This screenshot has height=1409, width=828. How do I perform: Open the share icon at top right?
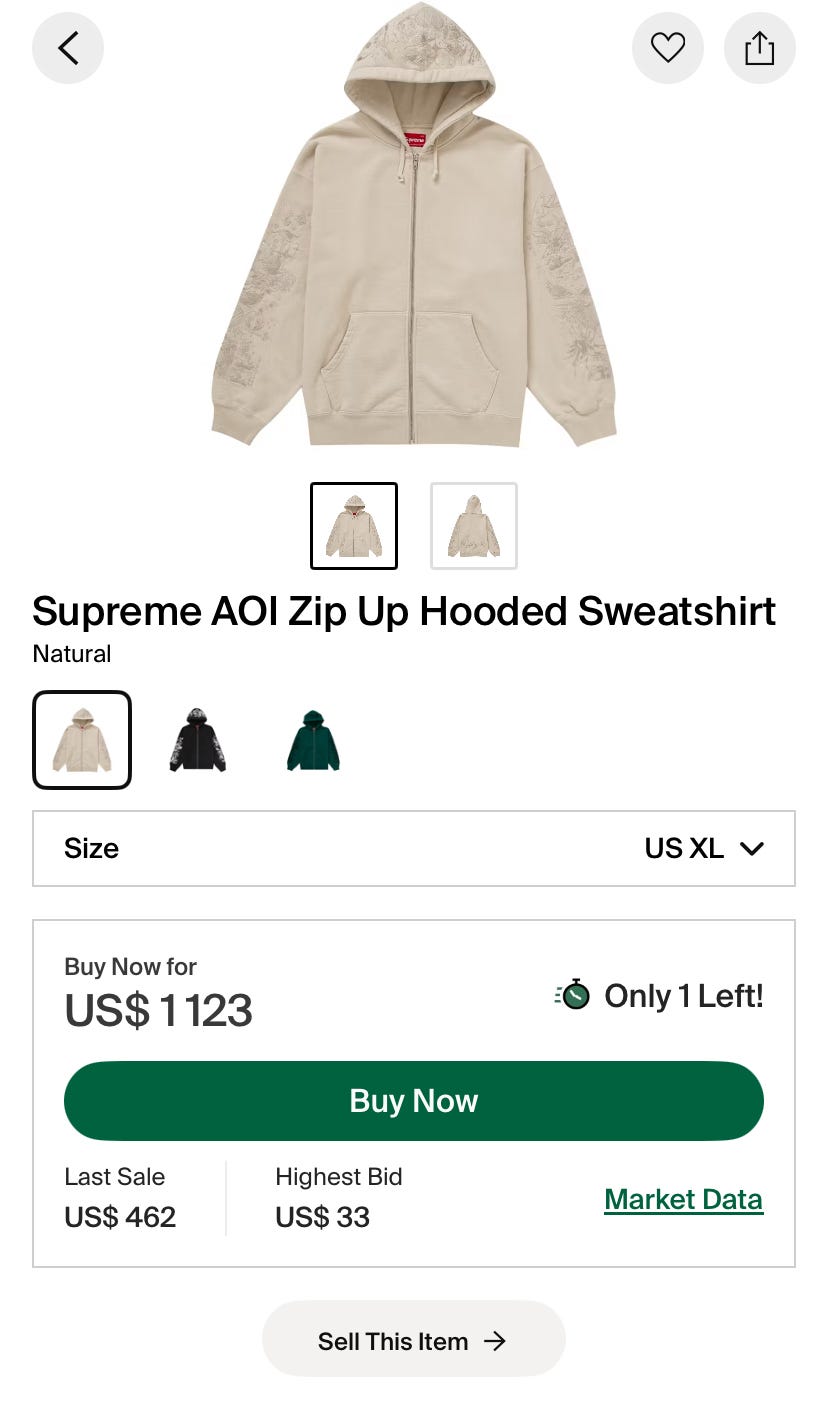(x=760, y=47)
